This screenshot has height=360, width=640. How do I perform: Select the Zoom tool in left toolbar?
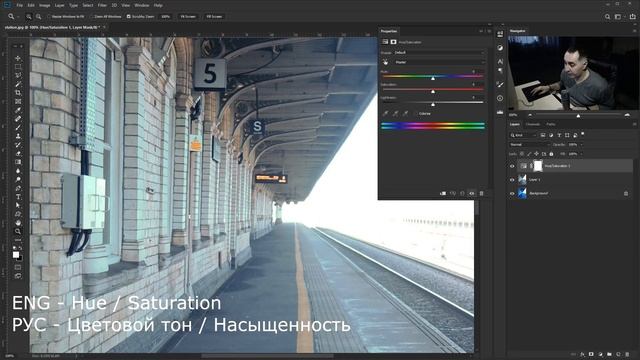pos(18,231)
